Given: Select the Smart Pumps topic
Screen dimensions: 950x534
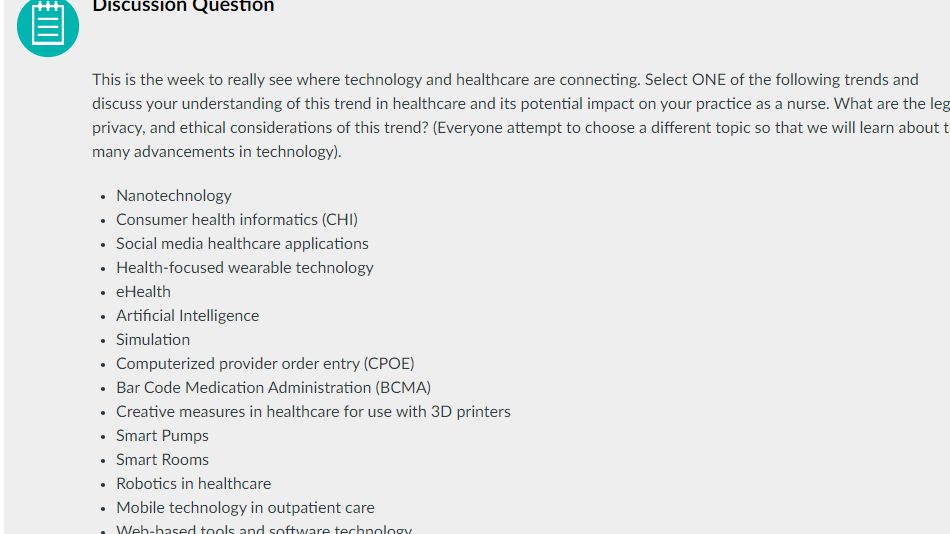Looking at the screenshot, I should (162, 435).
